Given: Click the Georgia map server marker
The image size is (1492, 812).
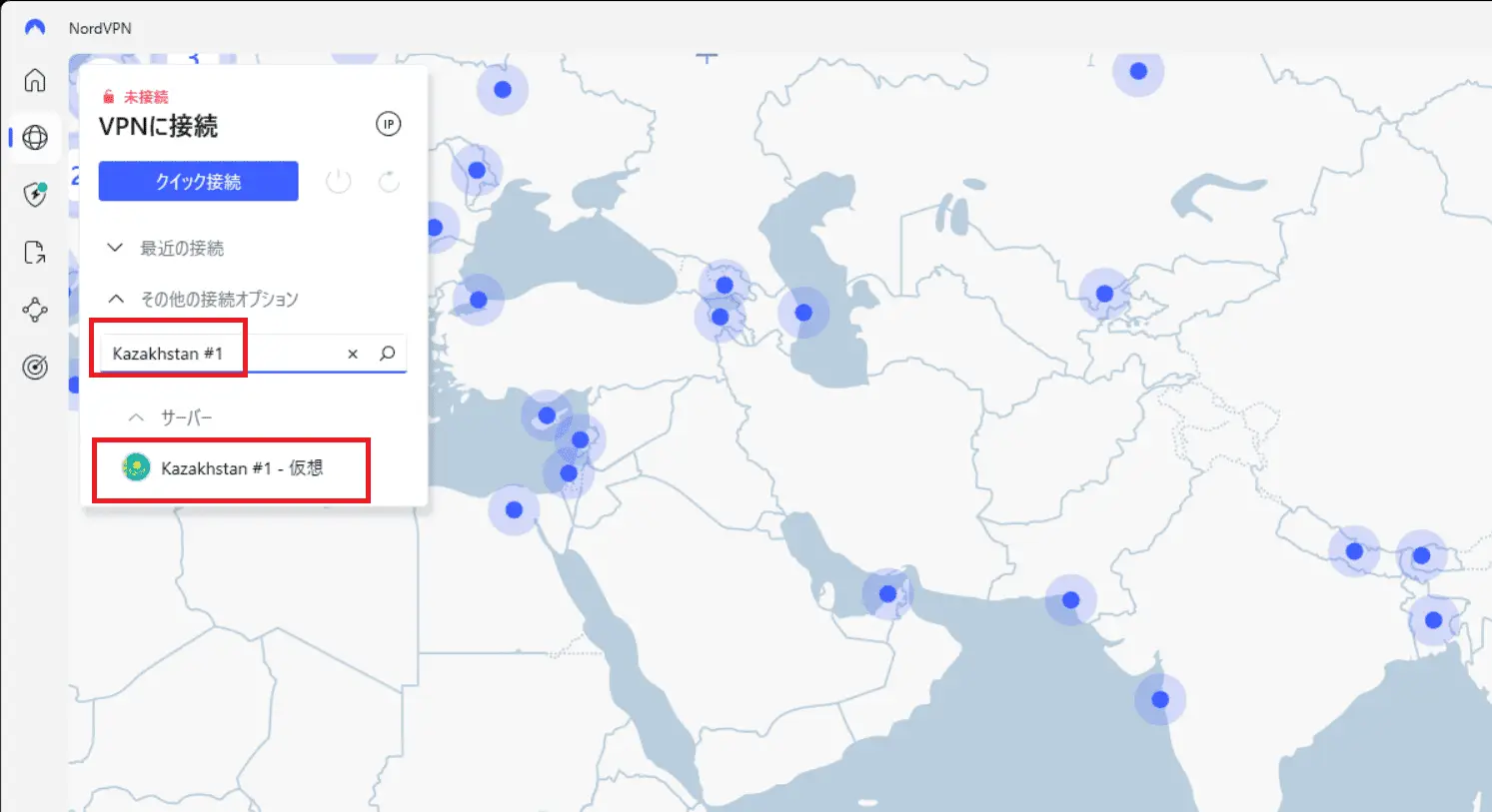Looking at the screenshot, I should point(725,286).
